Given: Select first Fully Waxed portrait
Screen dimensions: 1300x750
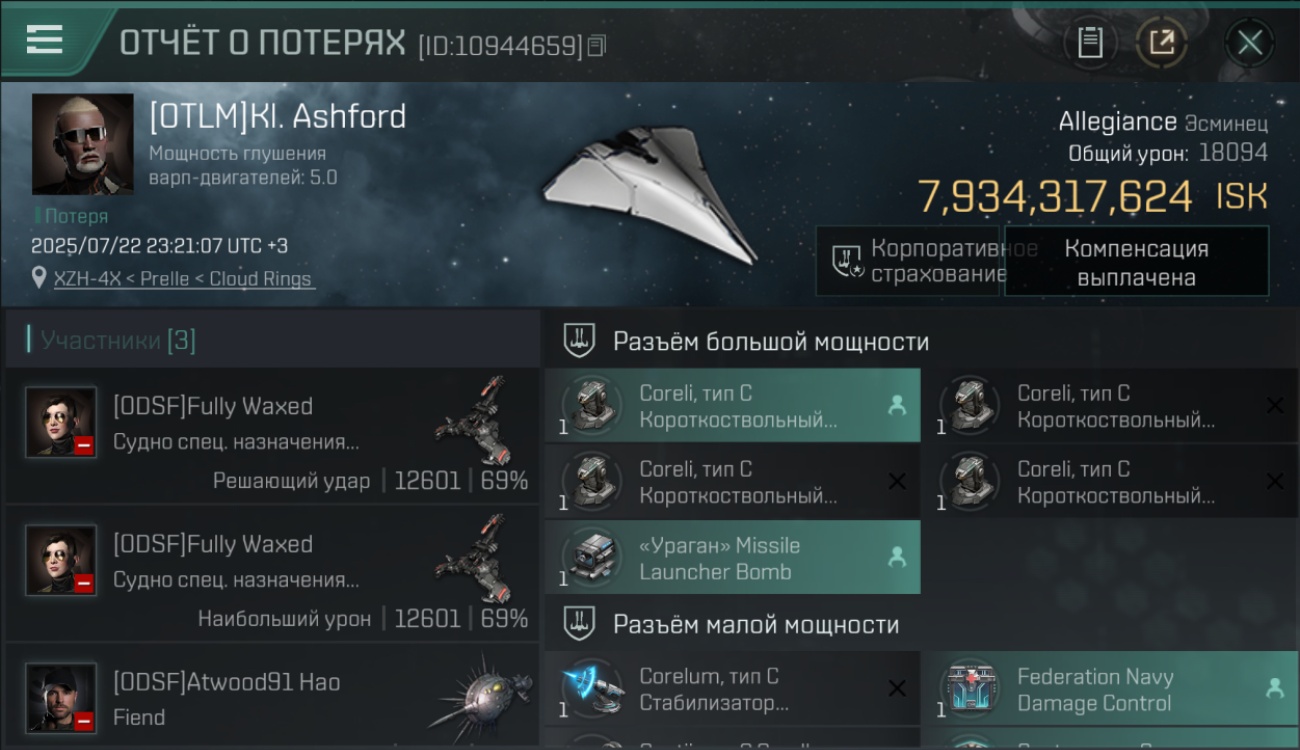Looking at the screenshot, I should pyautogui.click(x=61, y=422).
